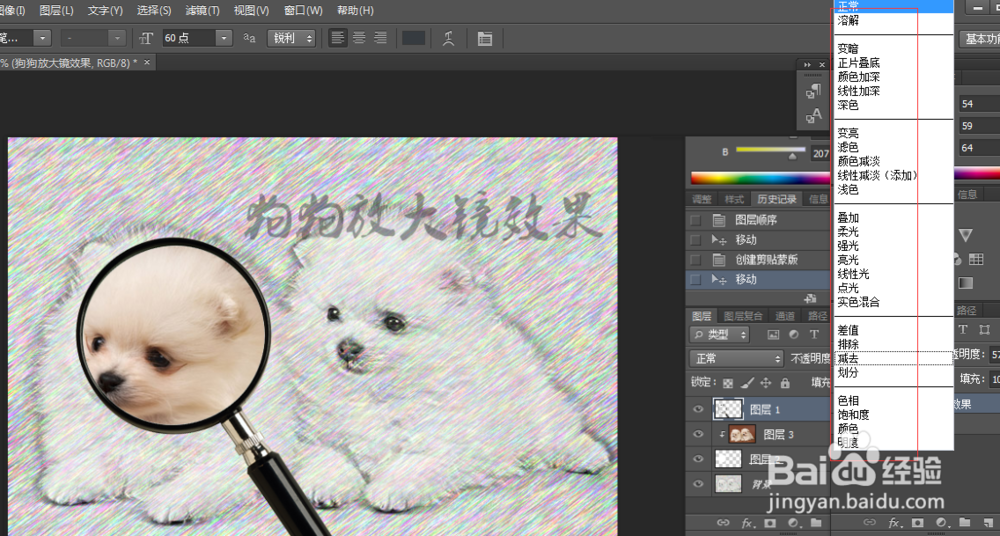Create a new layer group folder
Image resolution: width=1000 pixels, height=536 pixels.
[816, 523]
